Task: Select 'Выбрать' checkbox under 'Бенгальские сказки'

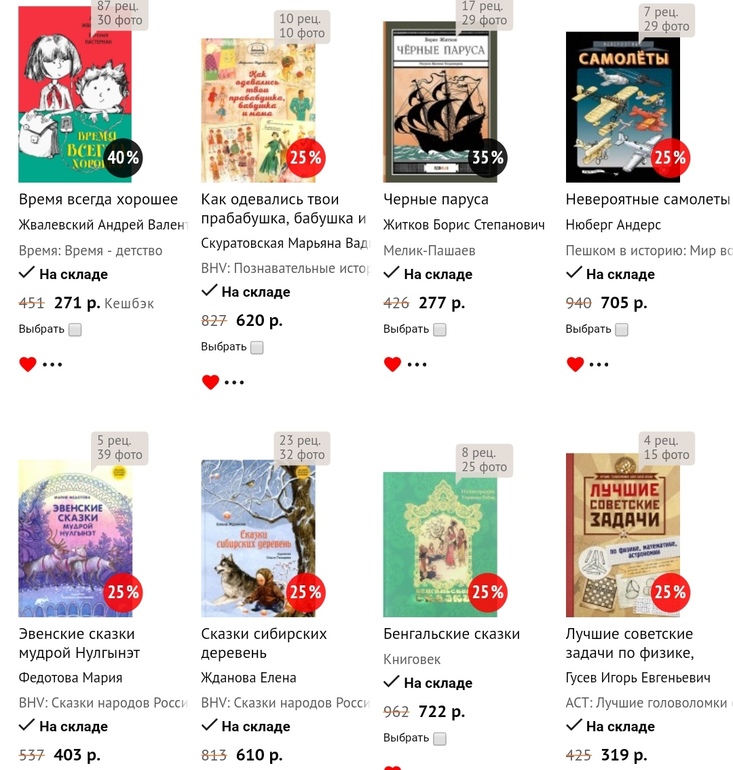Action: pos(440,739)
